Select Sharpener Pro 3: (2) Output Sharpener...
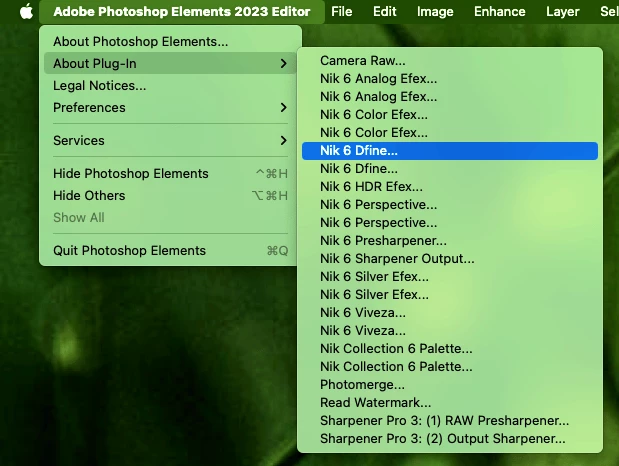This screenshot has width=619, height=466. [x=450, y=438]
